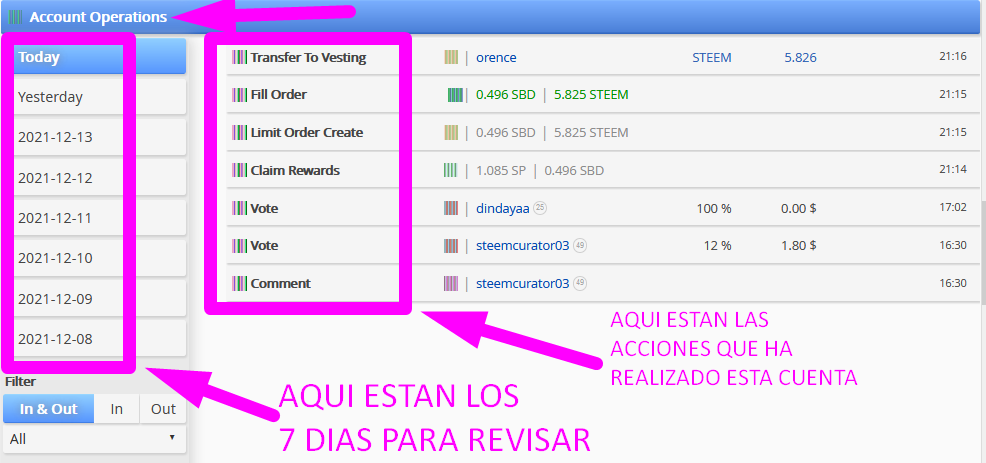Click the yellow barcode icon before orence
Image resolution: width=986 pixels, height=463 pixels.
(x=451, y=57)
